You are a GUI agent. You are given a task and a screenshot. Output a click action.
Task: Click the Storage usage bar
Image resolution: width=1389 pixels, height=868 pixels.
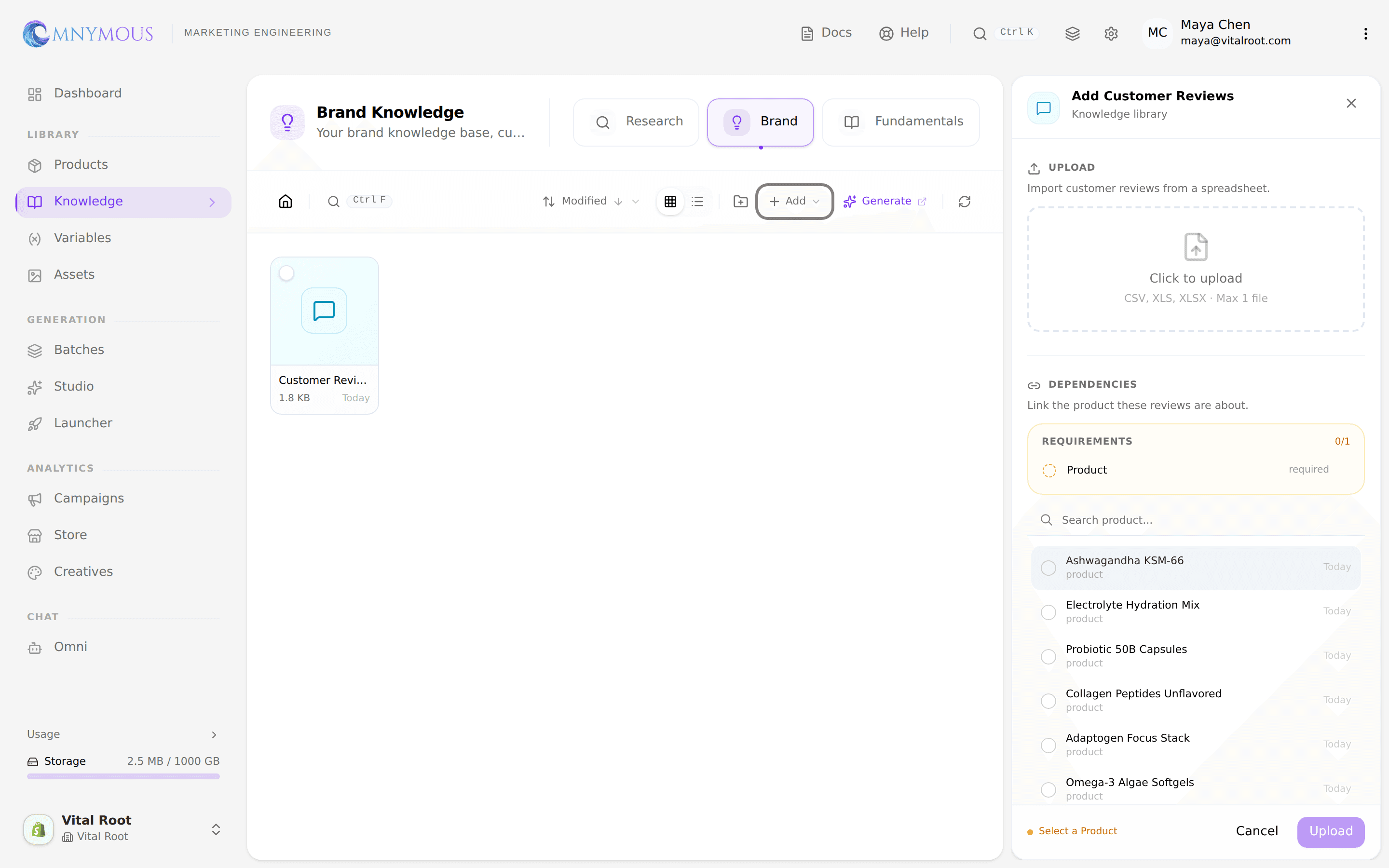coord(123,776)
